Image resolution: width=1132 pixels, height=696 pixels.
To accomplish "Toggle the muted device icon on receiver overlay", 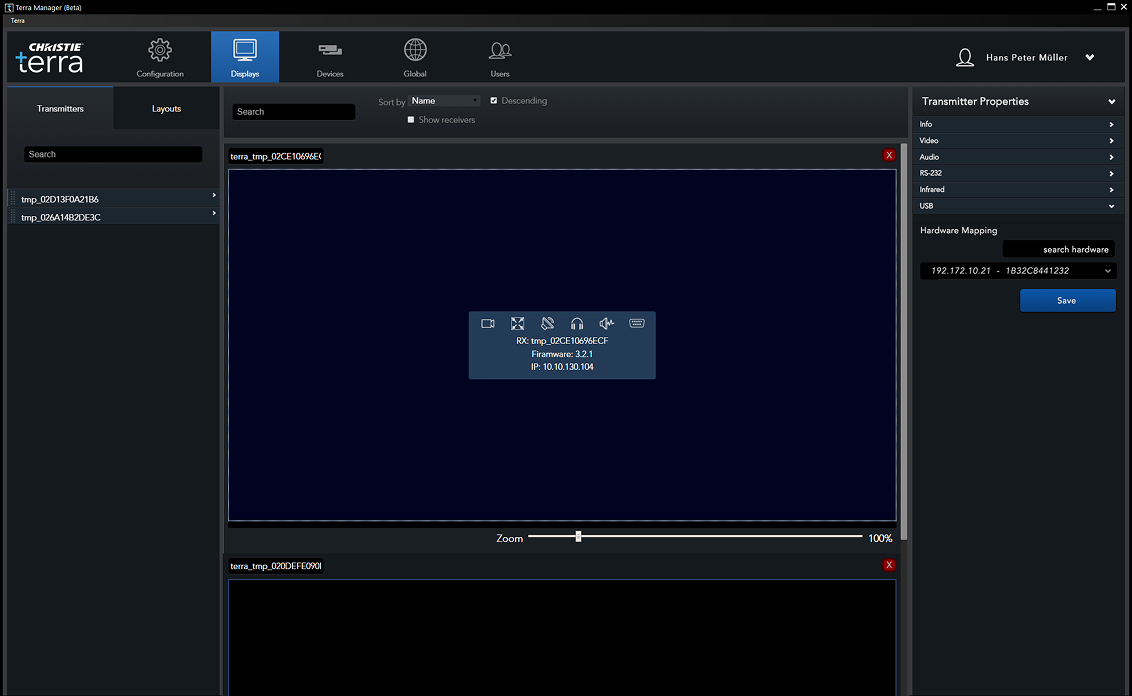I will (x=547, y=322).
